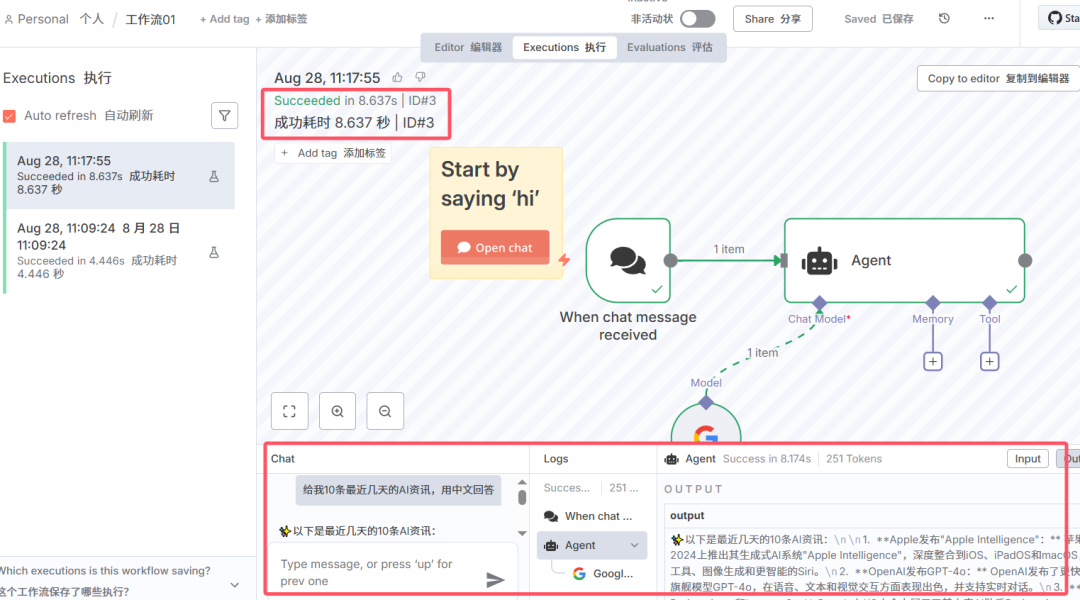Click flask icon on 11:09:24 execution
This screenshot has width=1080, height=600.
pyautogui.click(x=214, y=252)
